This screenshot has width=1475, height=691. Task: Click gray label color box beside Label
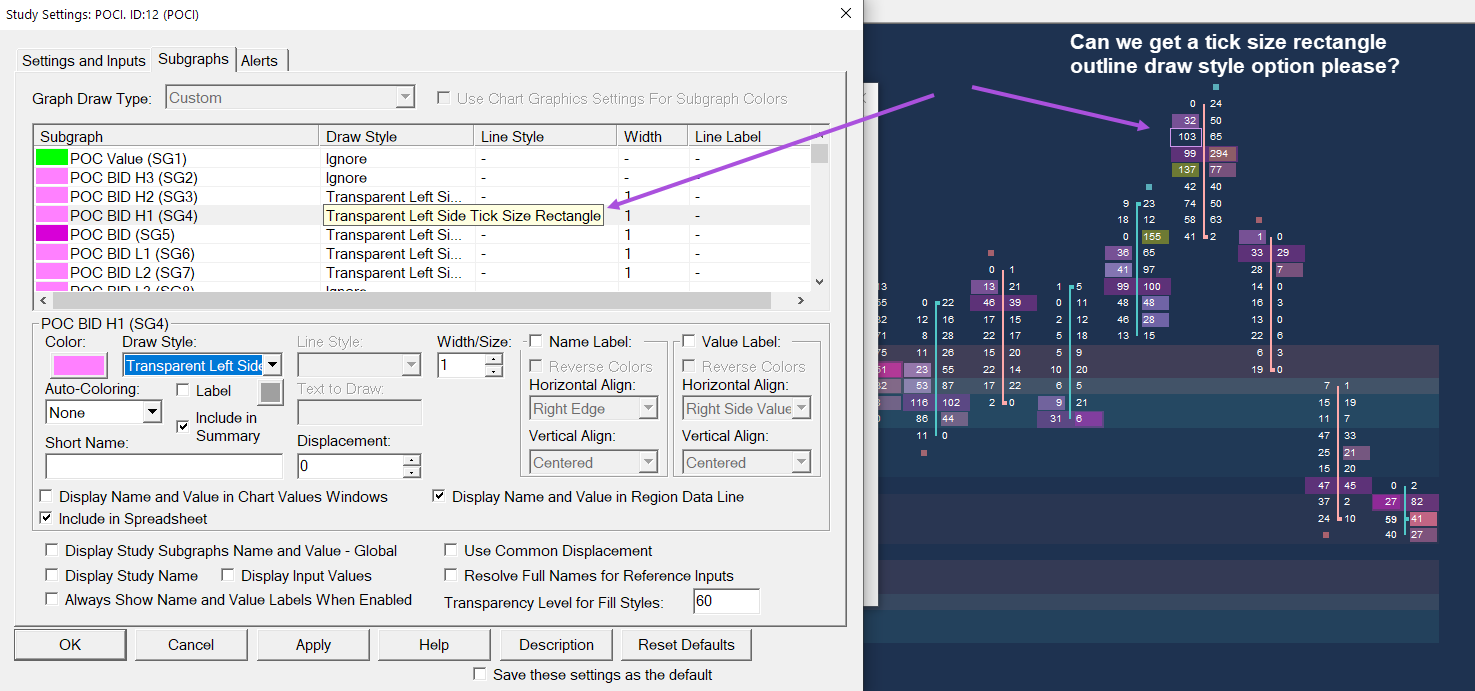tap(270, 391)
